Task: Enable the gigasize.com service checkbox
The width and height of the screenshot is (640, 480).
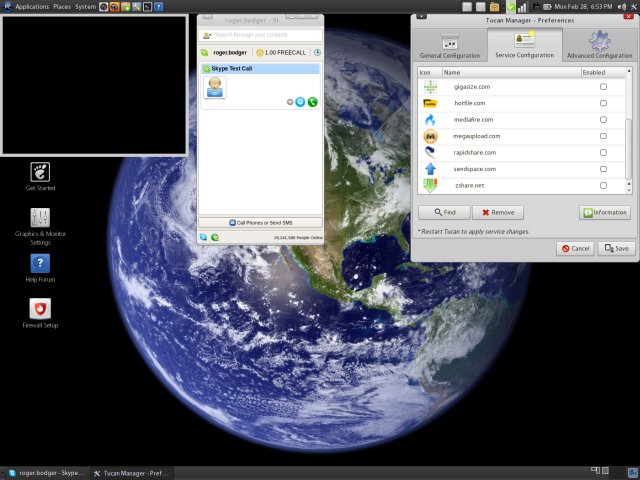Action: click(x=603, y=87)
